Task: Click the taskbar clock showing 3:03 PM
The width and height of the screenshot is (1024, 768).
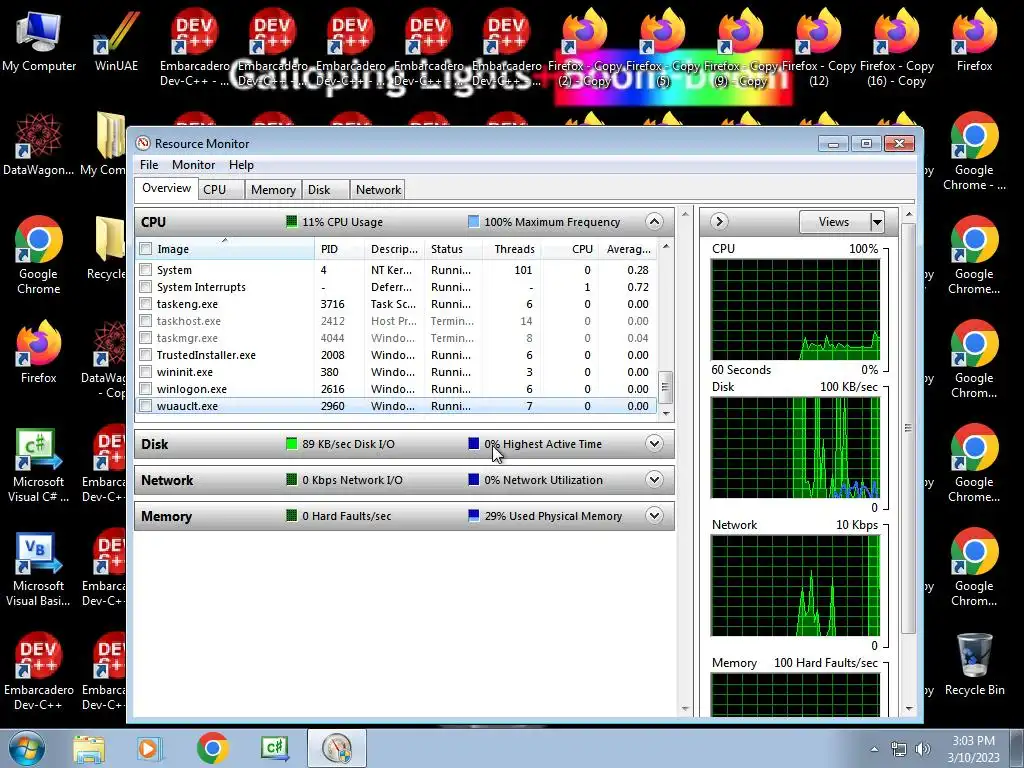Action: coord(973,749)
